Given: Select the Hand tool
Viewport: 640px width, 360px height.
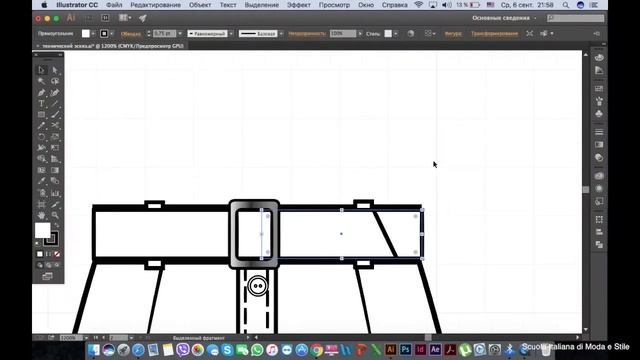Looking at the screenshot, I should tap(42, 215).
